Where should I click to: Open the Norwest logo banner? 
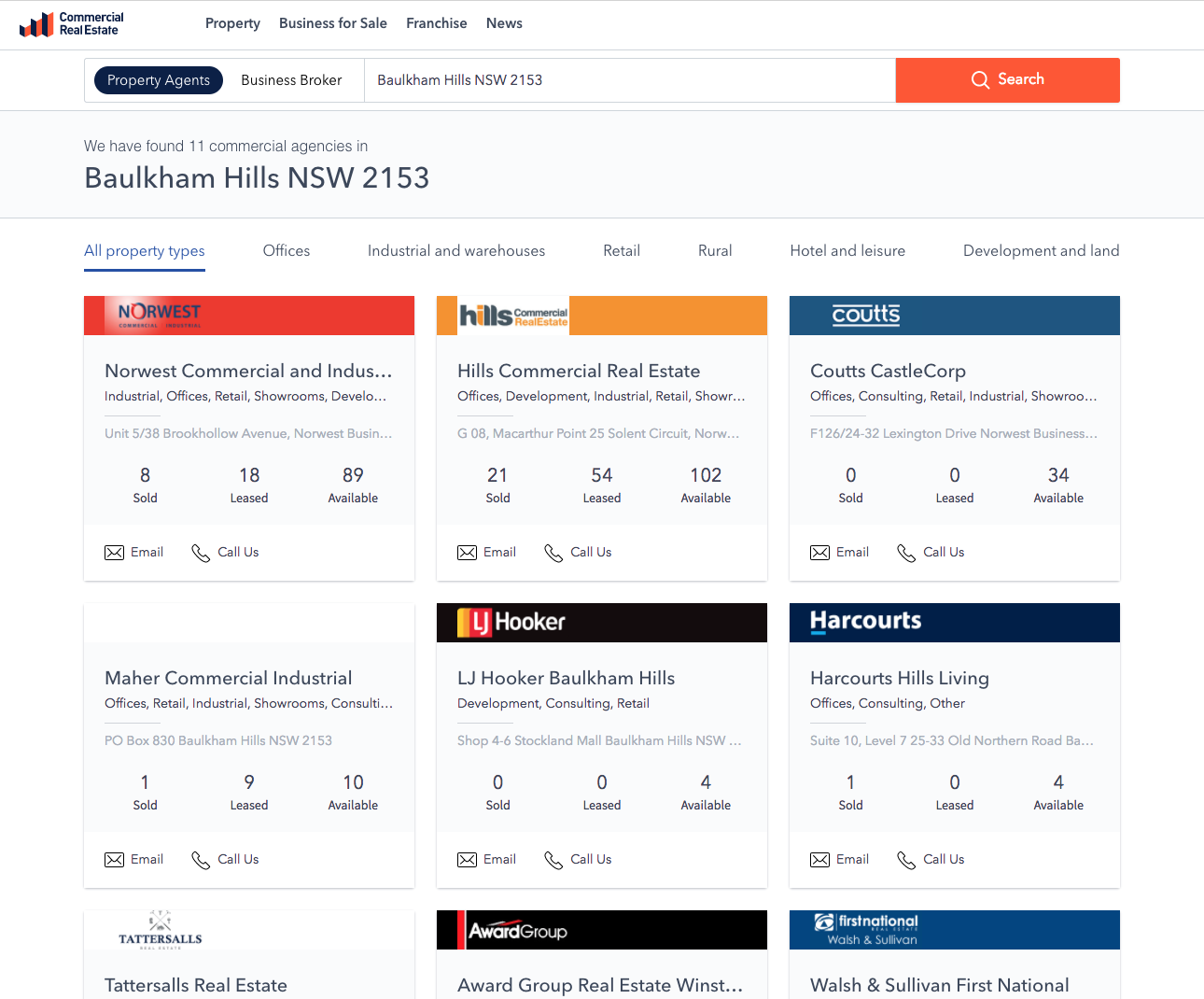pos(249,316)
